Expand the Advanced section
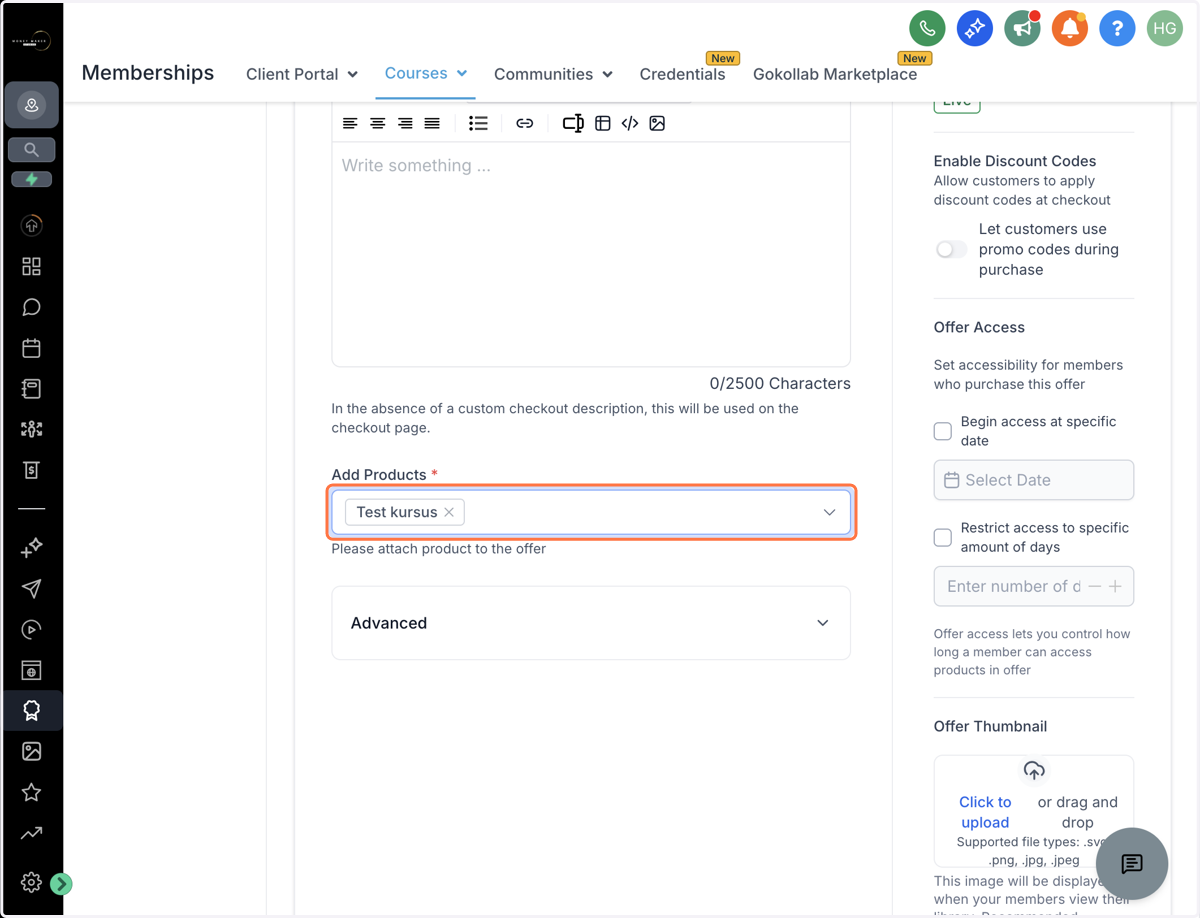Image resolution: width=1200 pixels, height=918 pixels. click(591, 623)
